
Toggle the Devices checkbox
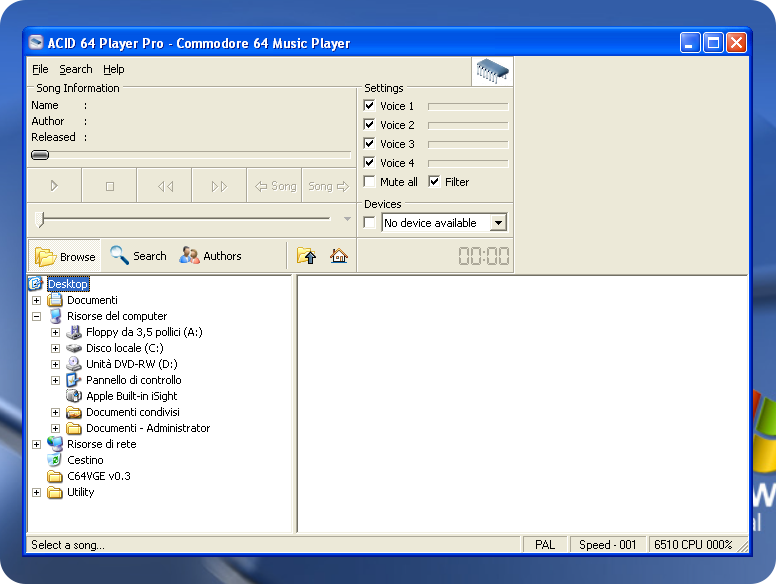click(369, 223)
